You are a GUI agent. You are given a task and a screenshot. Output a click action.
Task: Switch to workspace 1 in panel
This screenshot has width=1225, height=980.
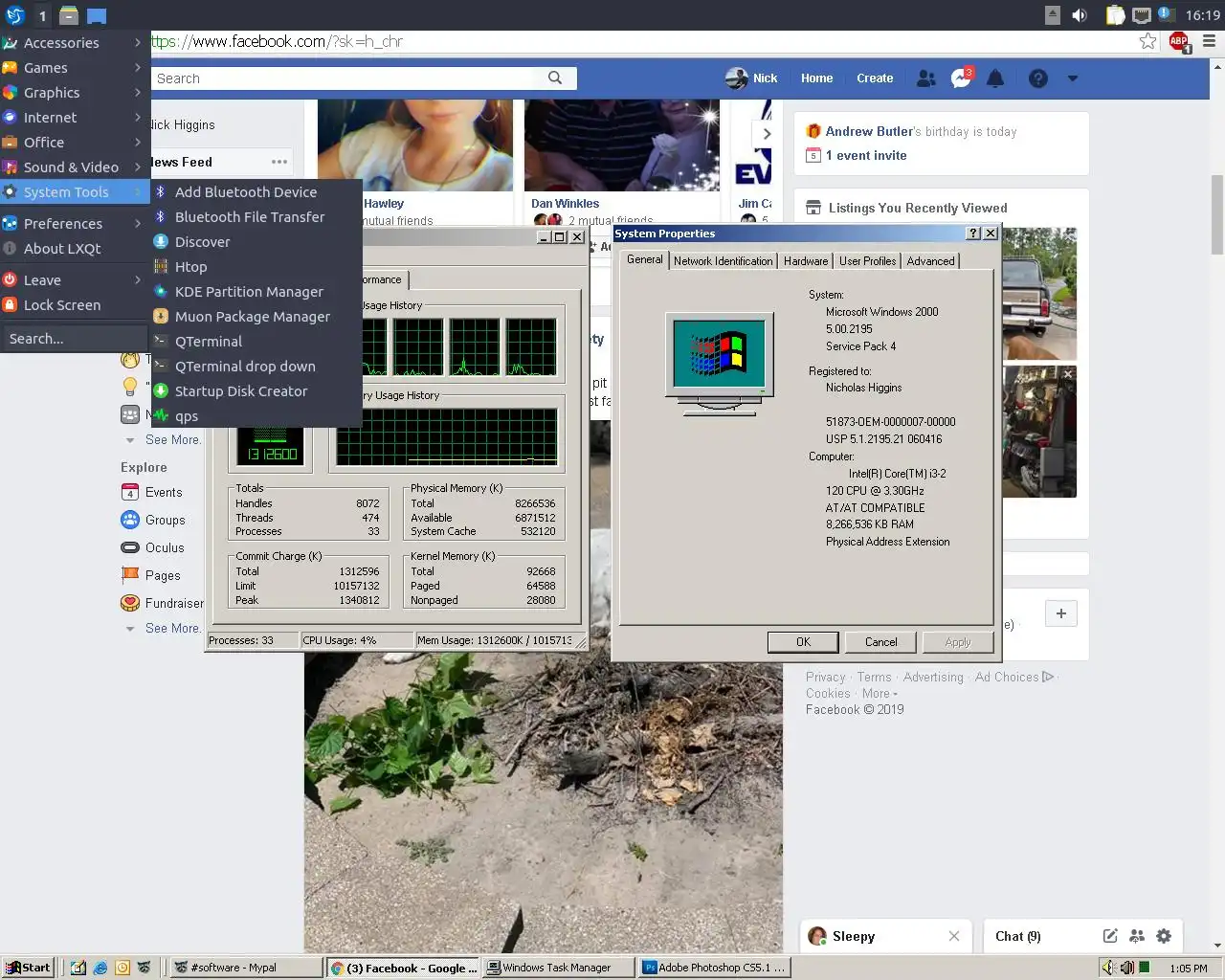pos(42,15)
